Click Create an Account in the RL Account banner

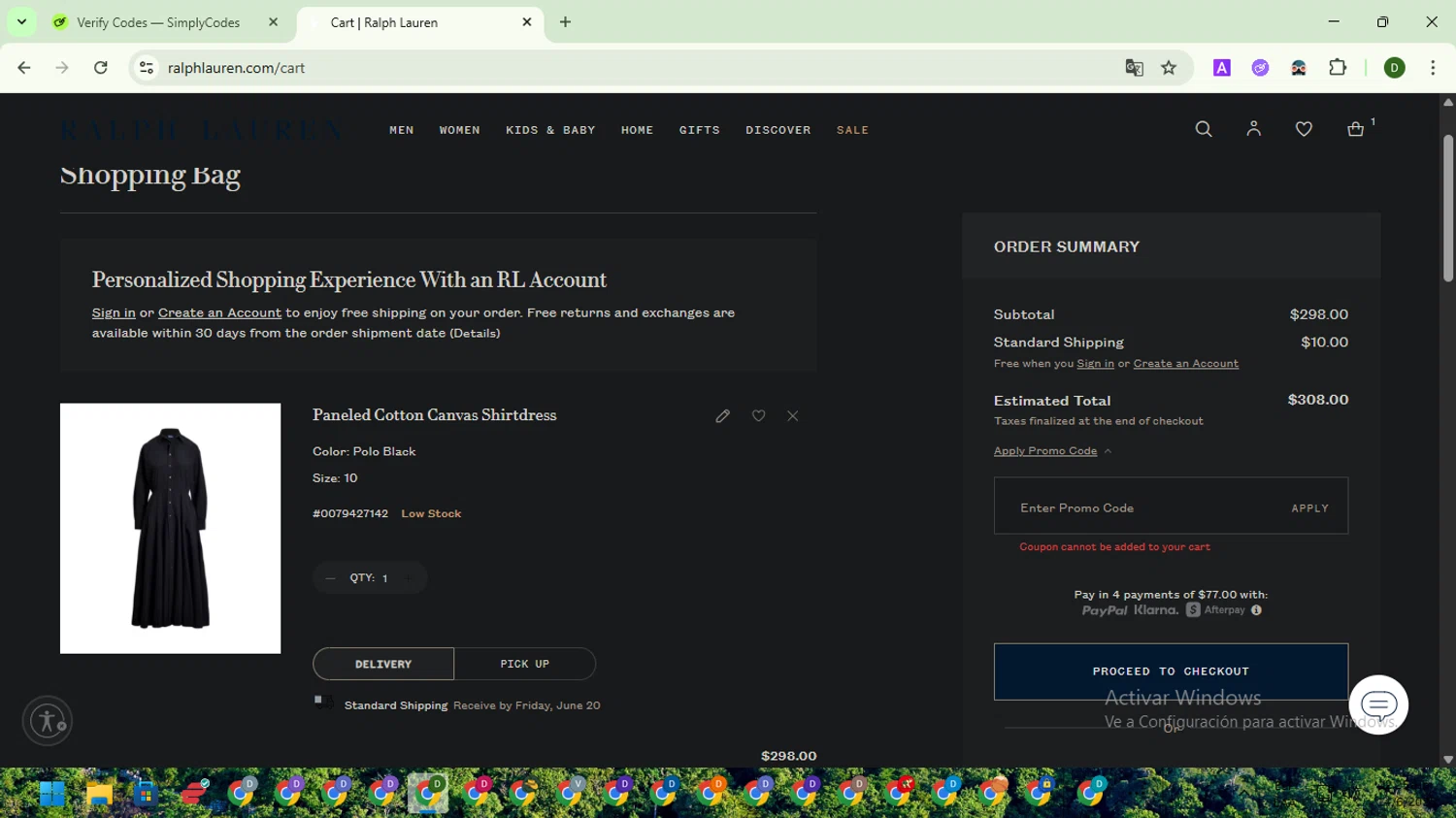coord(219,313)
